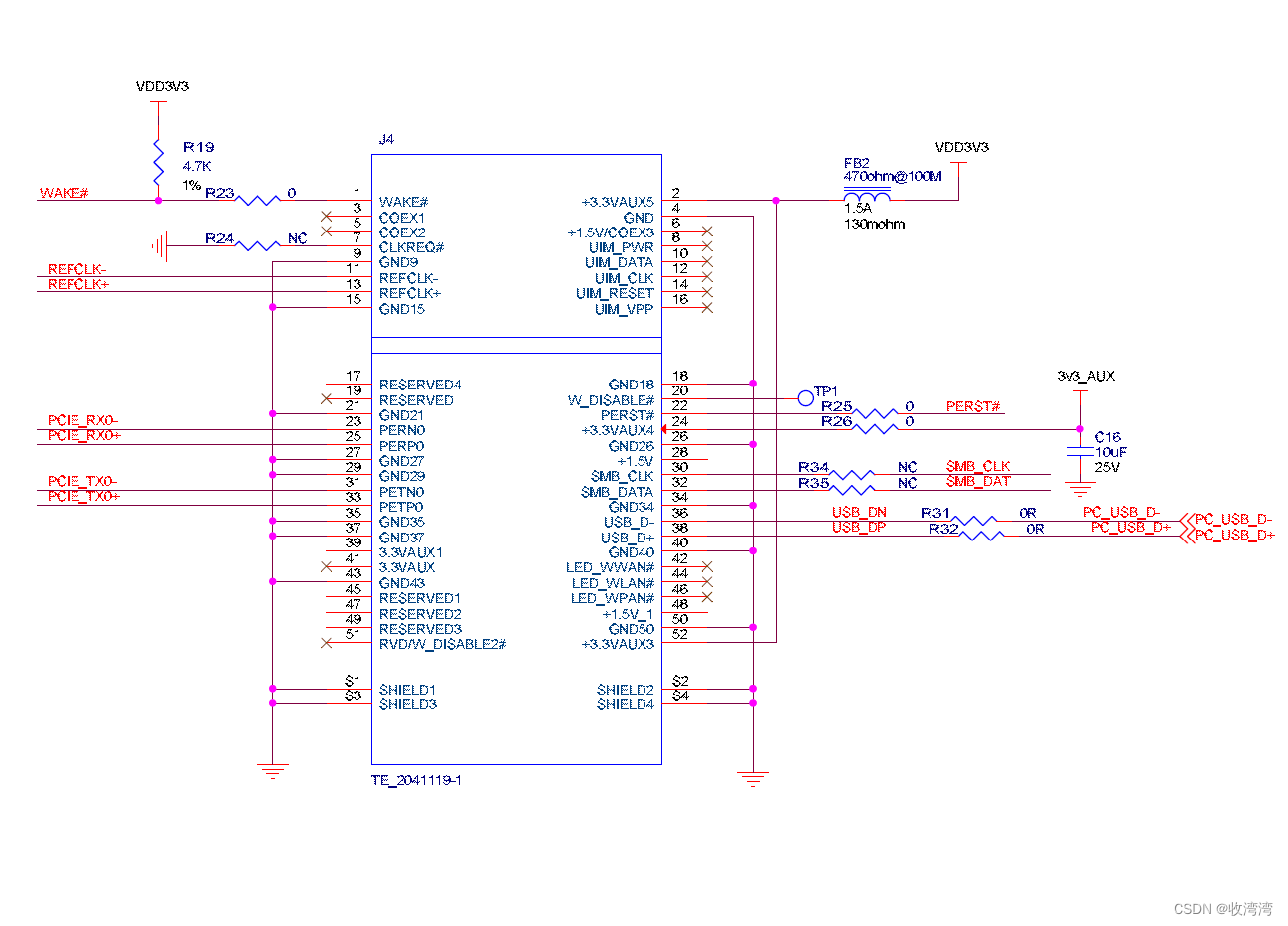The height and width of the screenshot is (926, 1288).
Task: Click the USB_DN net label
Action: click(859, 512)
